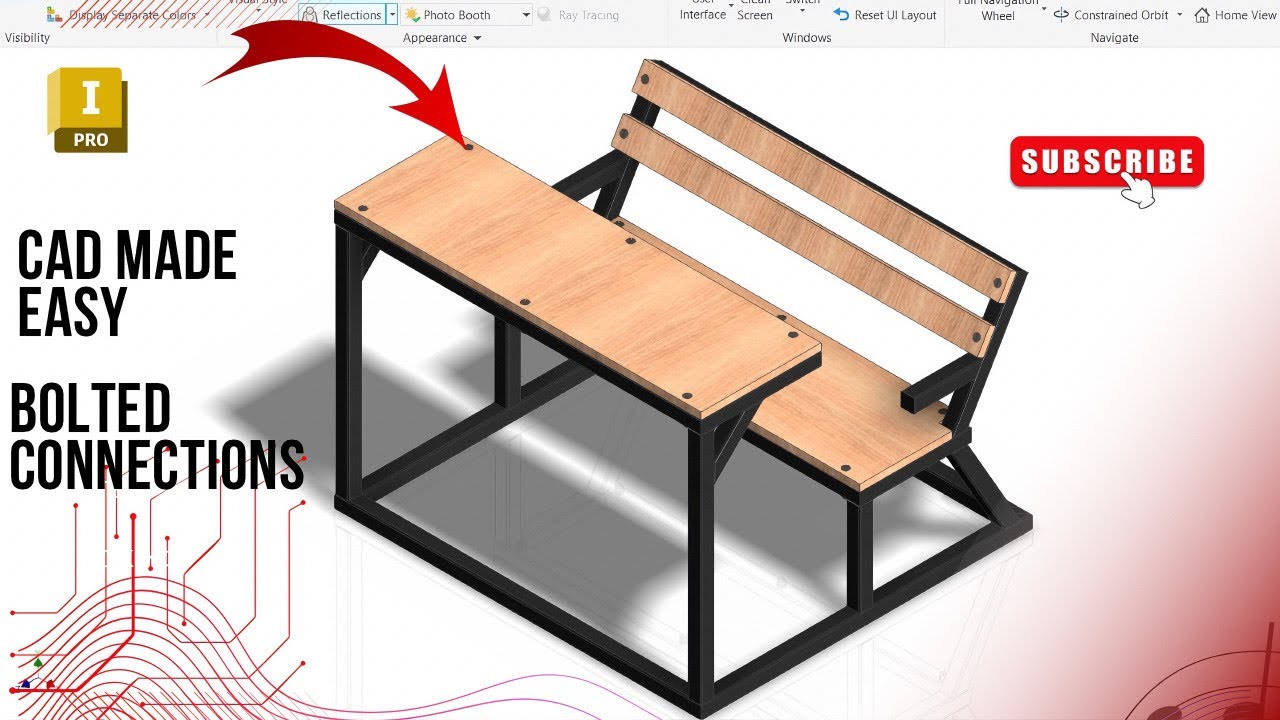
Task: Click the Windows panel label
Action: (x=807, y=38)
